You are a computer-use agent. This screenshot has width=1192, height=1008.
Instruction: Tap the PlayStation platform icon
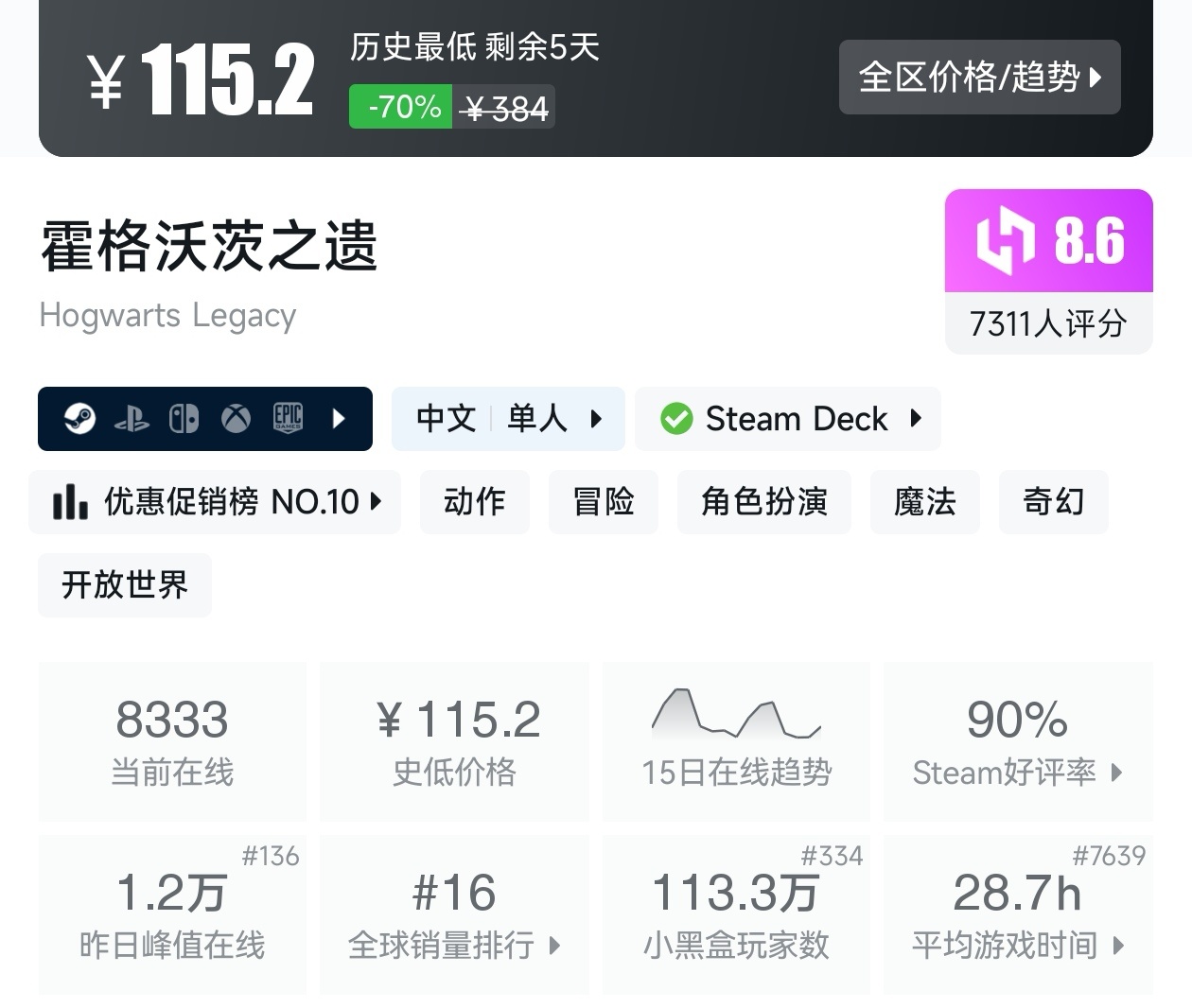coord(131,419)
